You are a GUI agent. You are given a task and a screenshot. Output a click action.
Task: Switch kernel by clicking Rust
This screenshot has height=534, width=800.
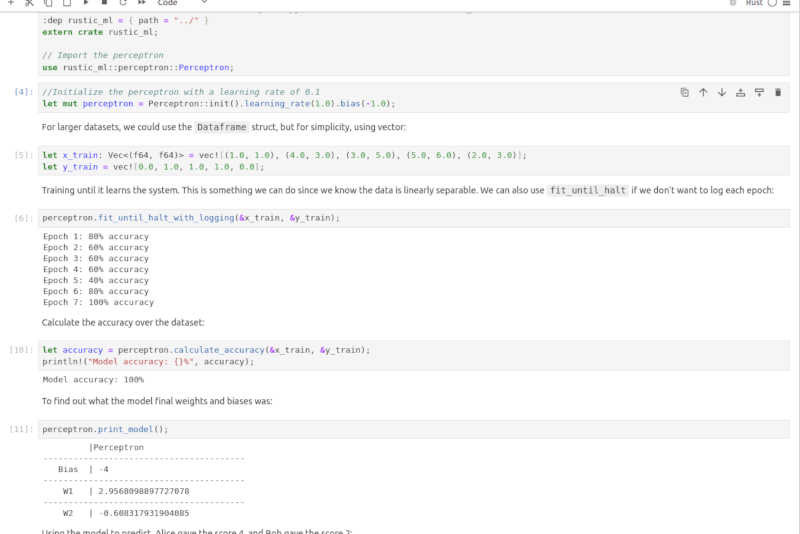tap(754, 3)
